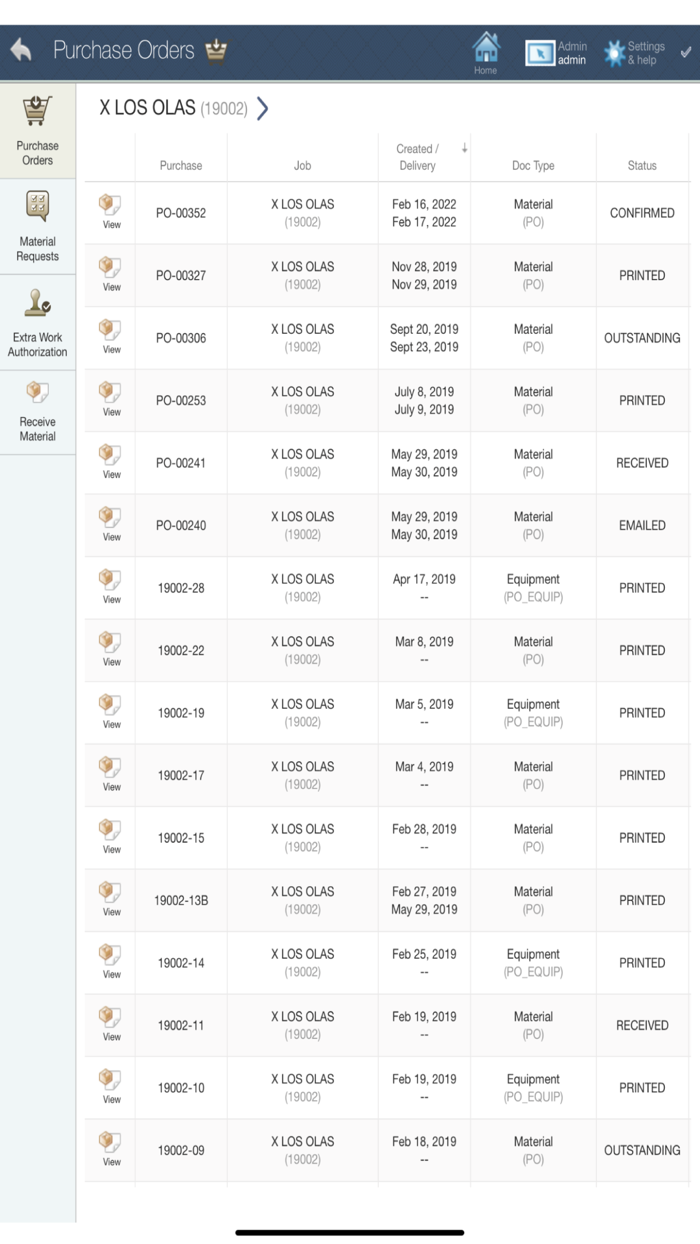Screen dimensions: 700x1244
Task: Click the checkmark in the top right corner
Action: 685,54
